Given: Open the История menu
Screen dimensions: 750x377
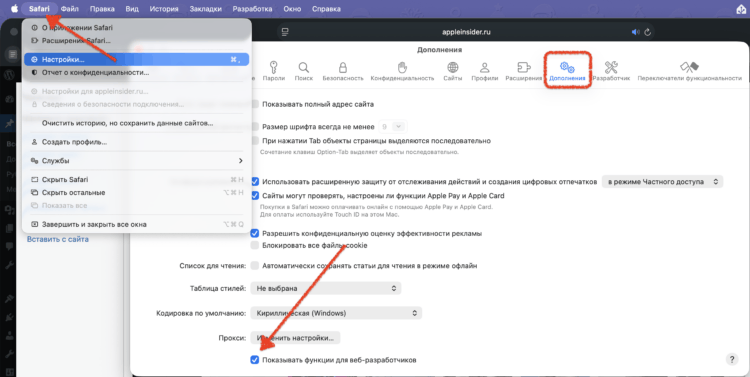Looking at the screenshot, I should 164,9.
